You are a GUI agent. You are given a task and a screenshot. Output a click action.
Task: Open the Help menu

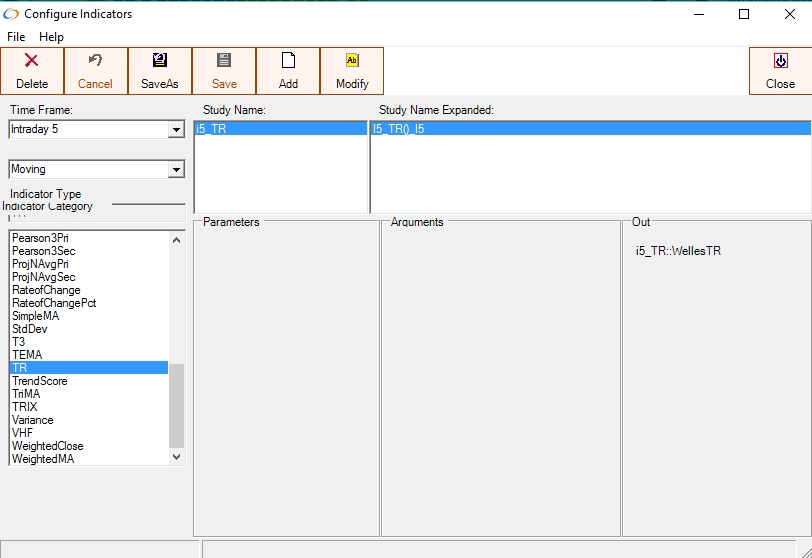tap(51, 37)
